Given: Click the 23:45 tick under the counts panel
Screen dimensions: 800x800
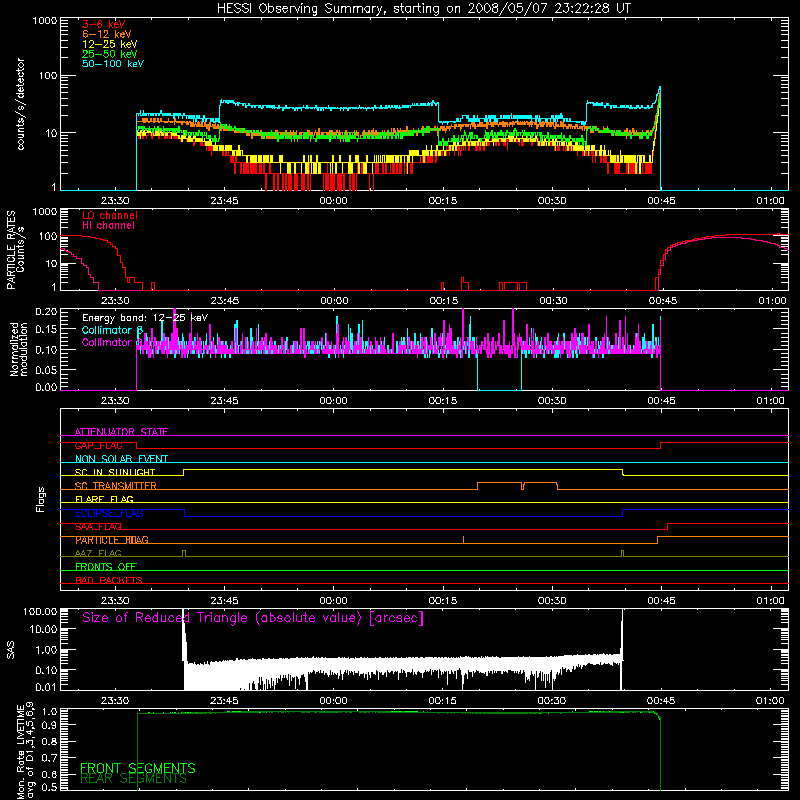Looking at the screenshot, I should coord(224,201).
